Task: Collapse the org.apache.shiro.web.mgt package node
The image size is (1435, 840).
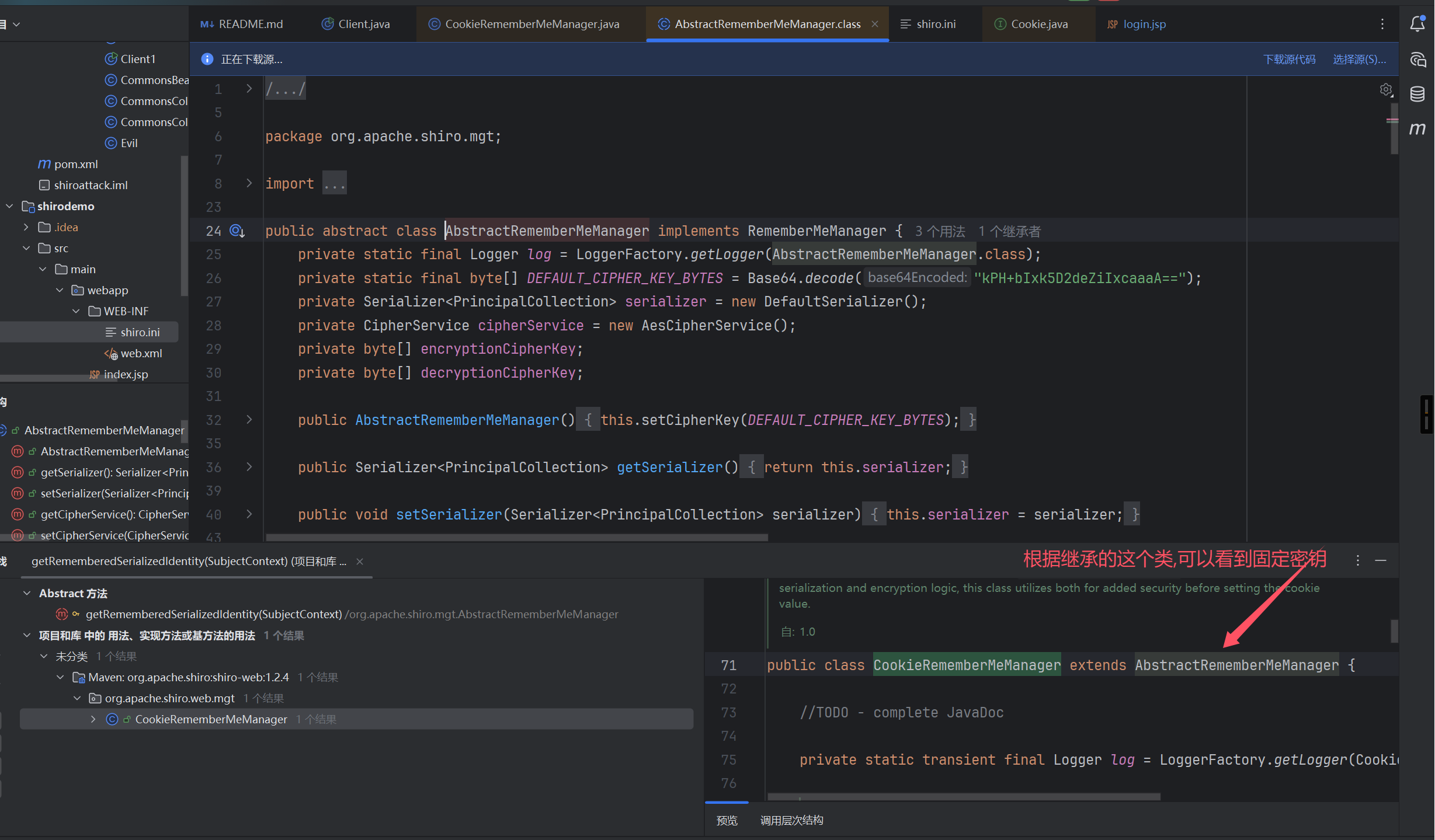Action: tap(77, 698)
